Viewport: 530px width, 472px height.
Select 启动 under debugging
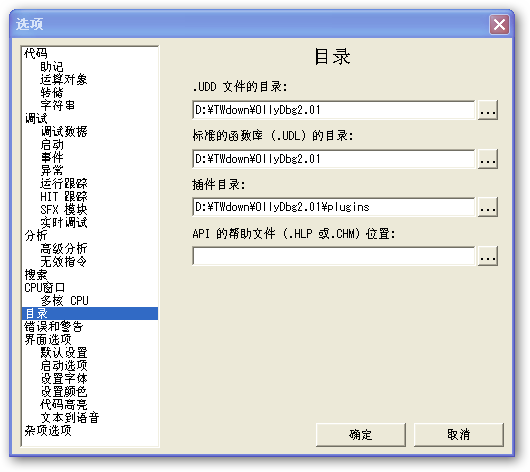52,144
